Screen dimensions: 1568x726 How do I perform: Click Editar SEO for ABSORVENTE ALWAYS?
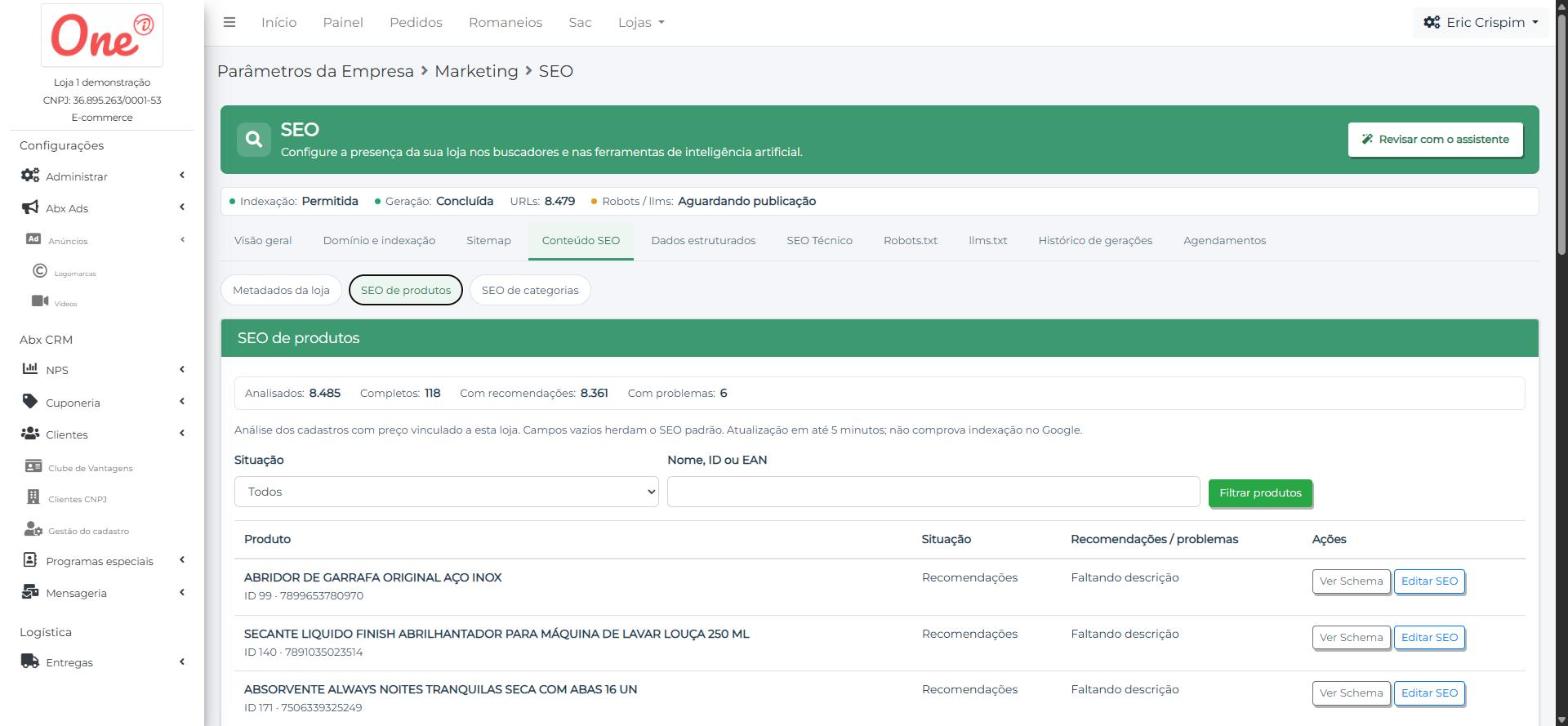point(1429,693)
